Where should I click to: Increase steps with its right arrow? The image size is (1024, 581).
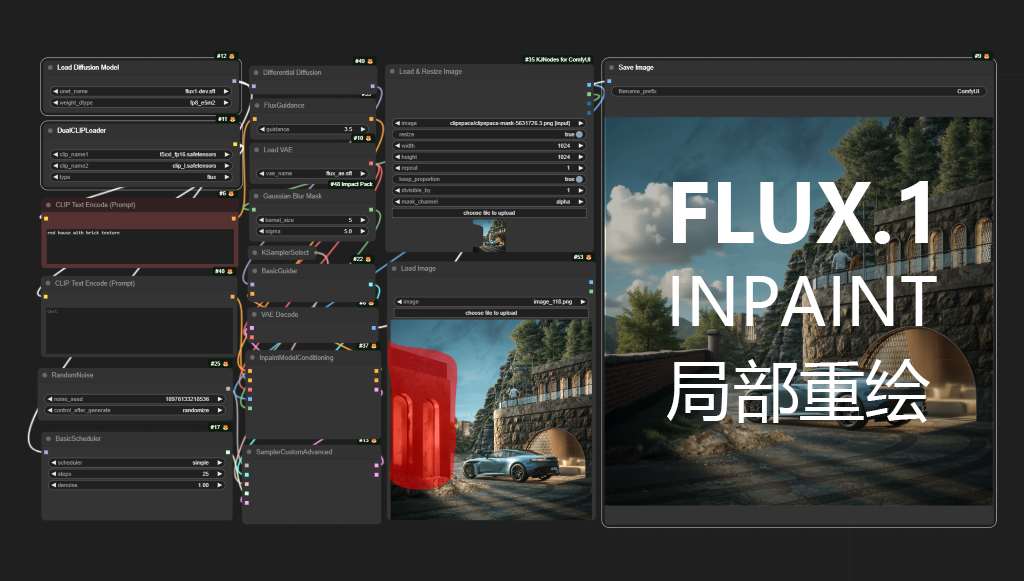(x=219, y=474)
